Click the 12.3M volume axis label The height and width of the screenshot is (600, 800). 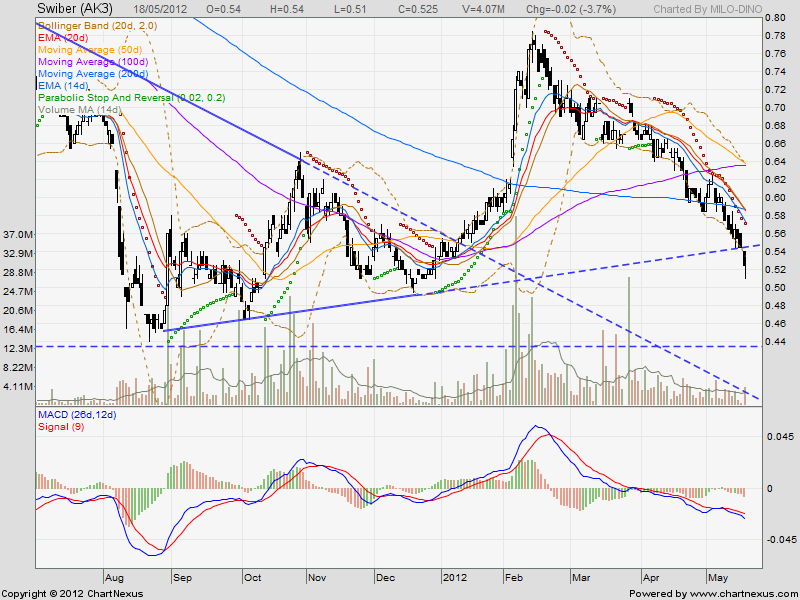click(x=18, y=348)
